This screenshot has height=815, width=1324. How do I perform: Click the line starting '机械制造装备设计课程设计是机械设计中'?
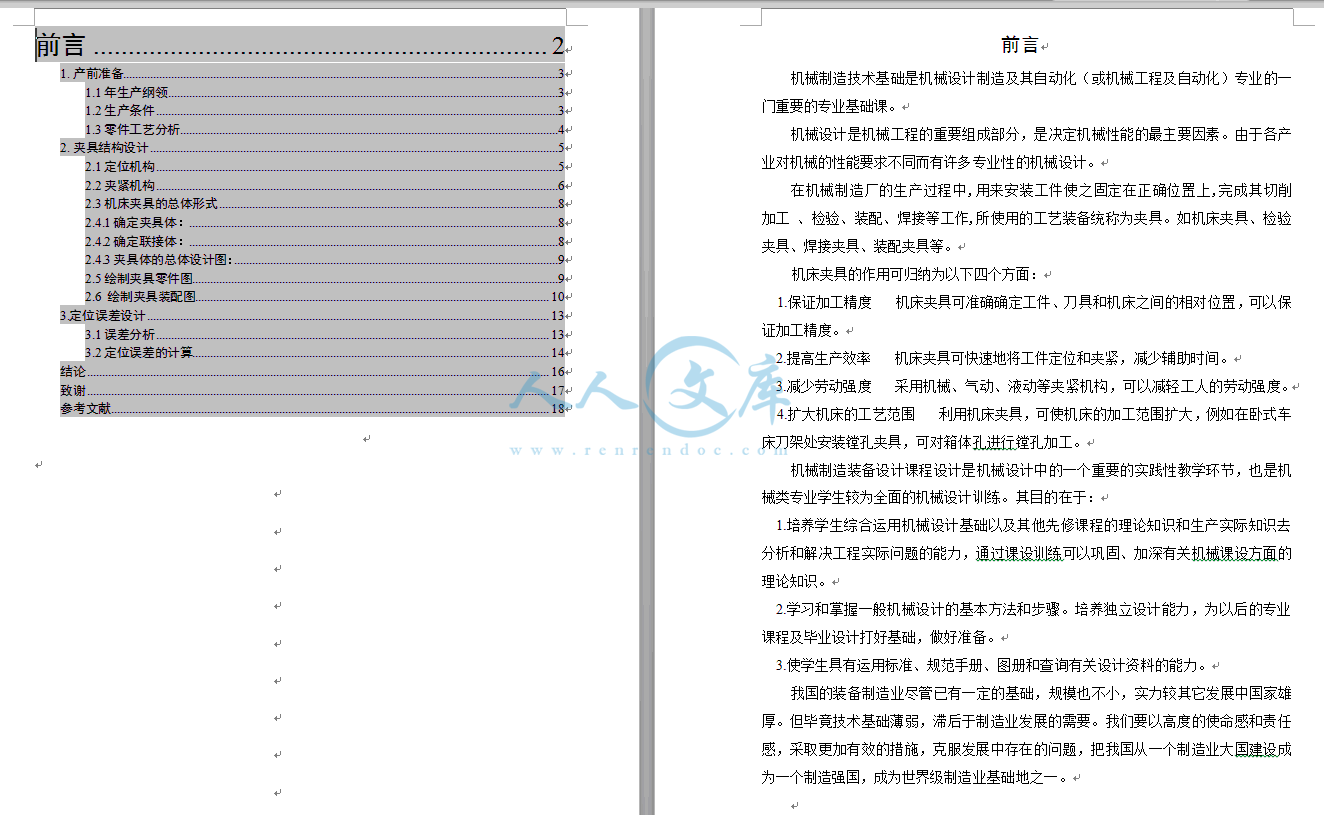coord(1041,470)
